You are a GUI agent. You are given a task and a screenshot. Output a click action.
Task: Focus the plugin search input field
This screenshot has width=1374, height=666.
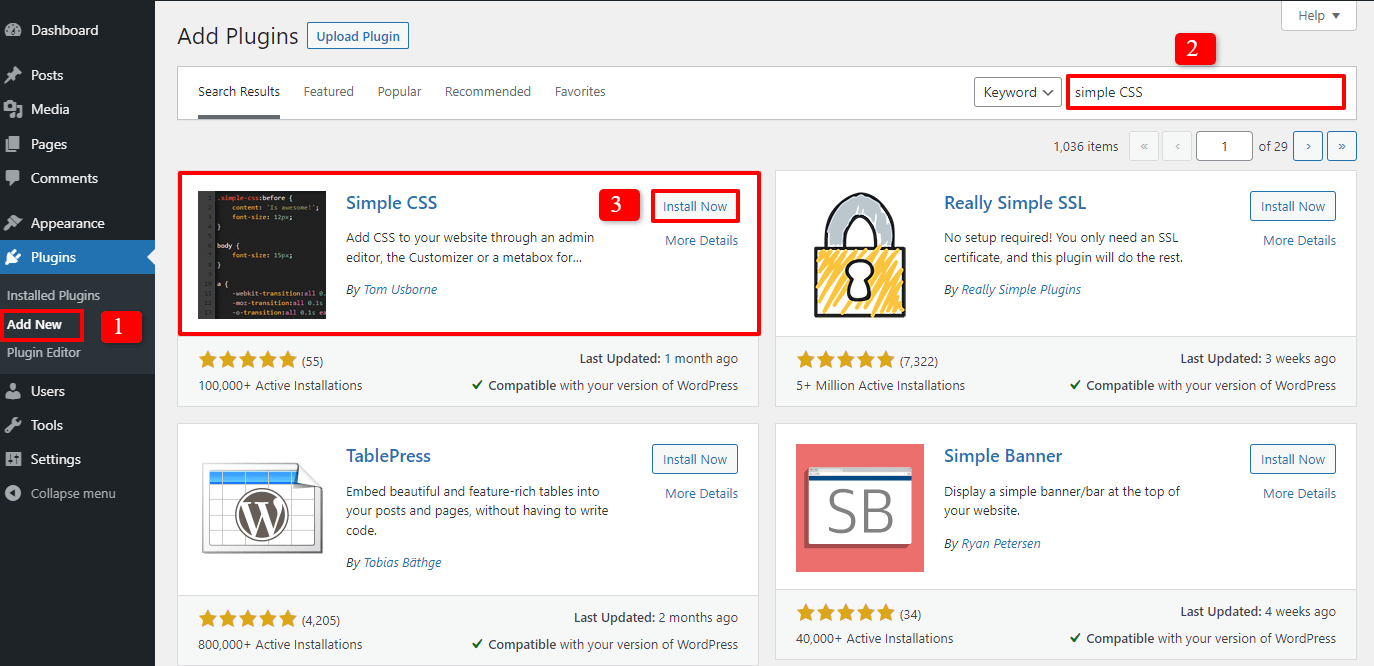(1205, 92)
